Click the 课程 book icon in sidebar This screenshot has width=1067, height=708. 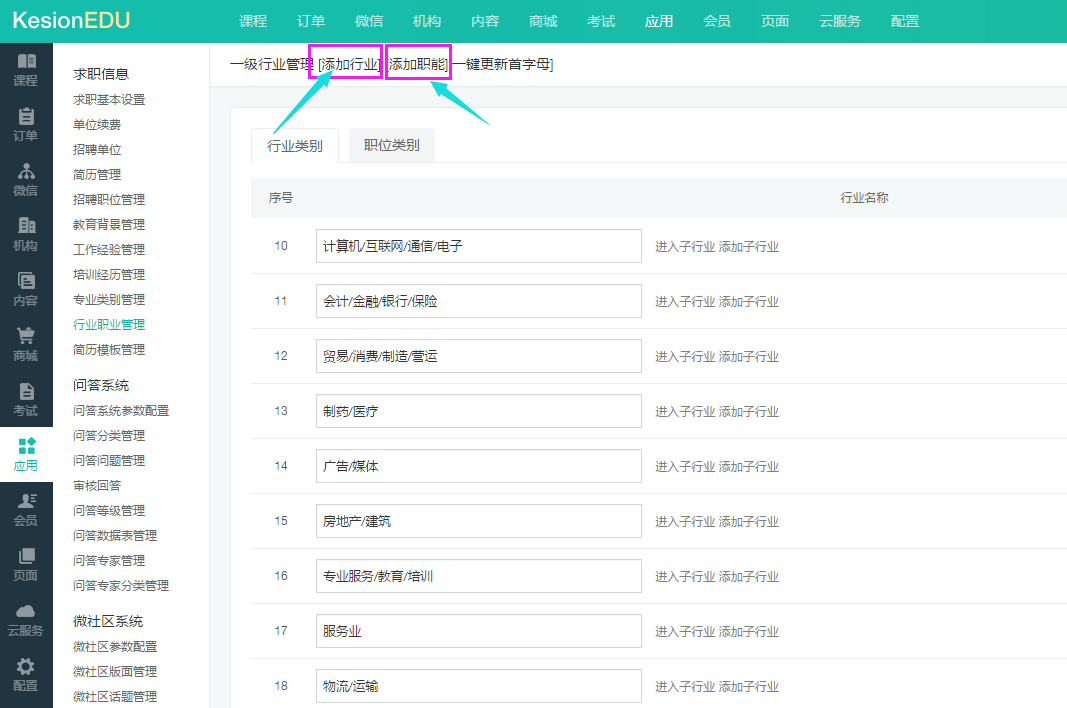click(x=26, y=62)
